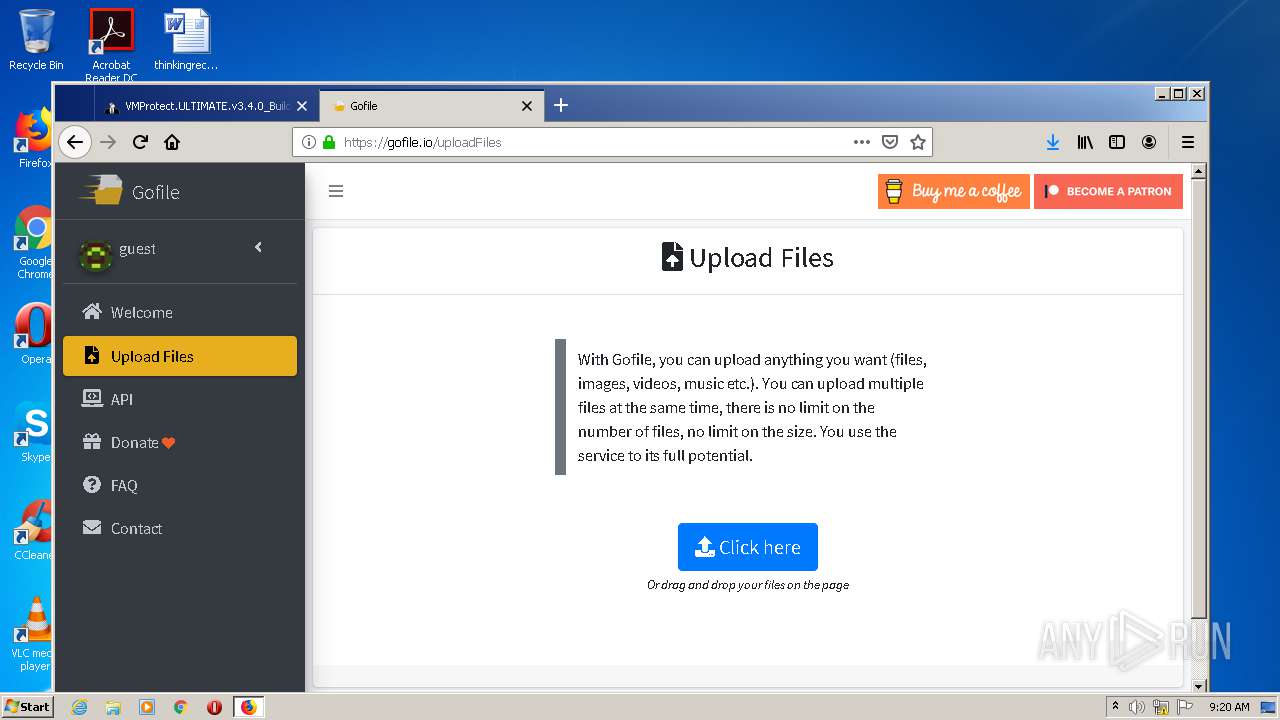Open Windows Media Player taskbar icon
The image size is (1280, 720).
coord(147,707)
